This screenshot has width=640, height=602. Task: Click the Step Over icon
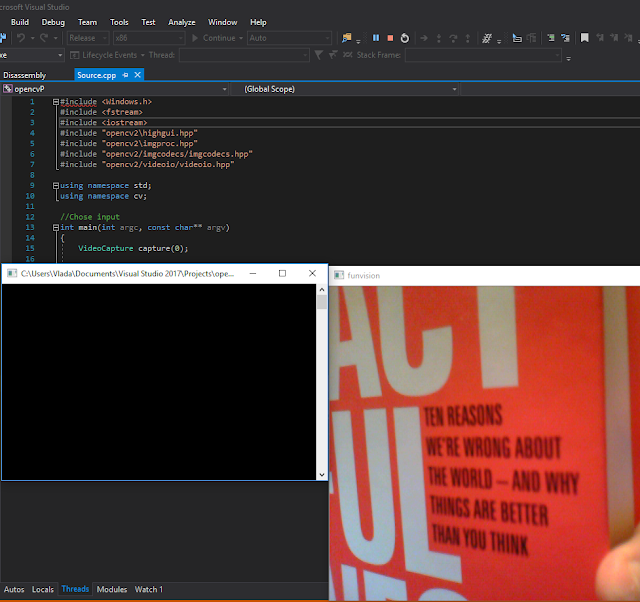[x=453, y=38]
